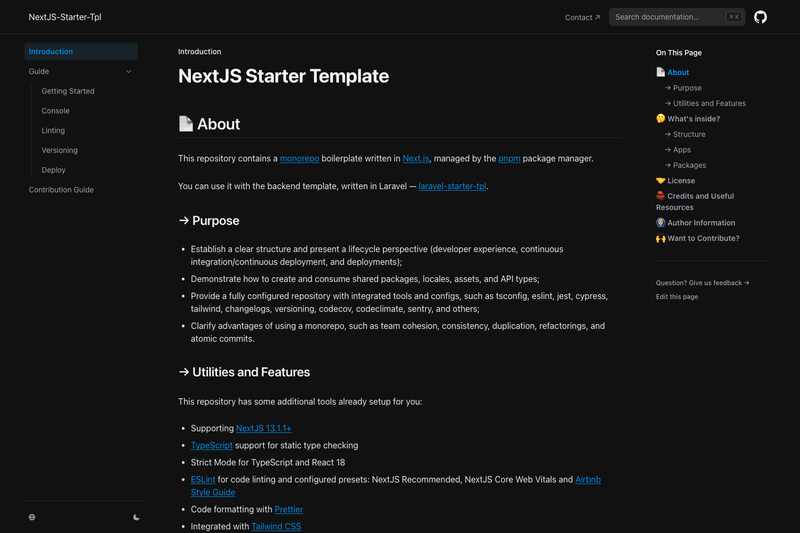Select Introduction in the sidebar
This screenshot has width=800, height=533.
(81, 52)
